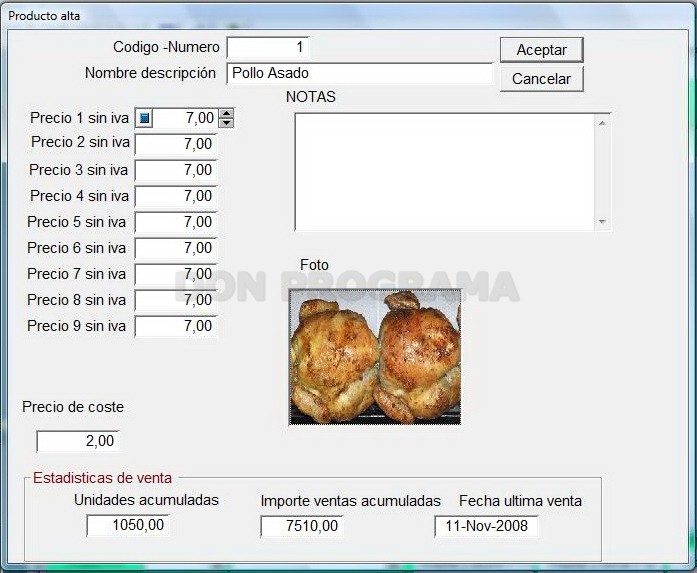697x573 pixels.
Task: Select the Precio de coste field
Action: 78,441
